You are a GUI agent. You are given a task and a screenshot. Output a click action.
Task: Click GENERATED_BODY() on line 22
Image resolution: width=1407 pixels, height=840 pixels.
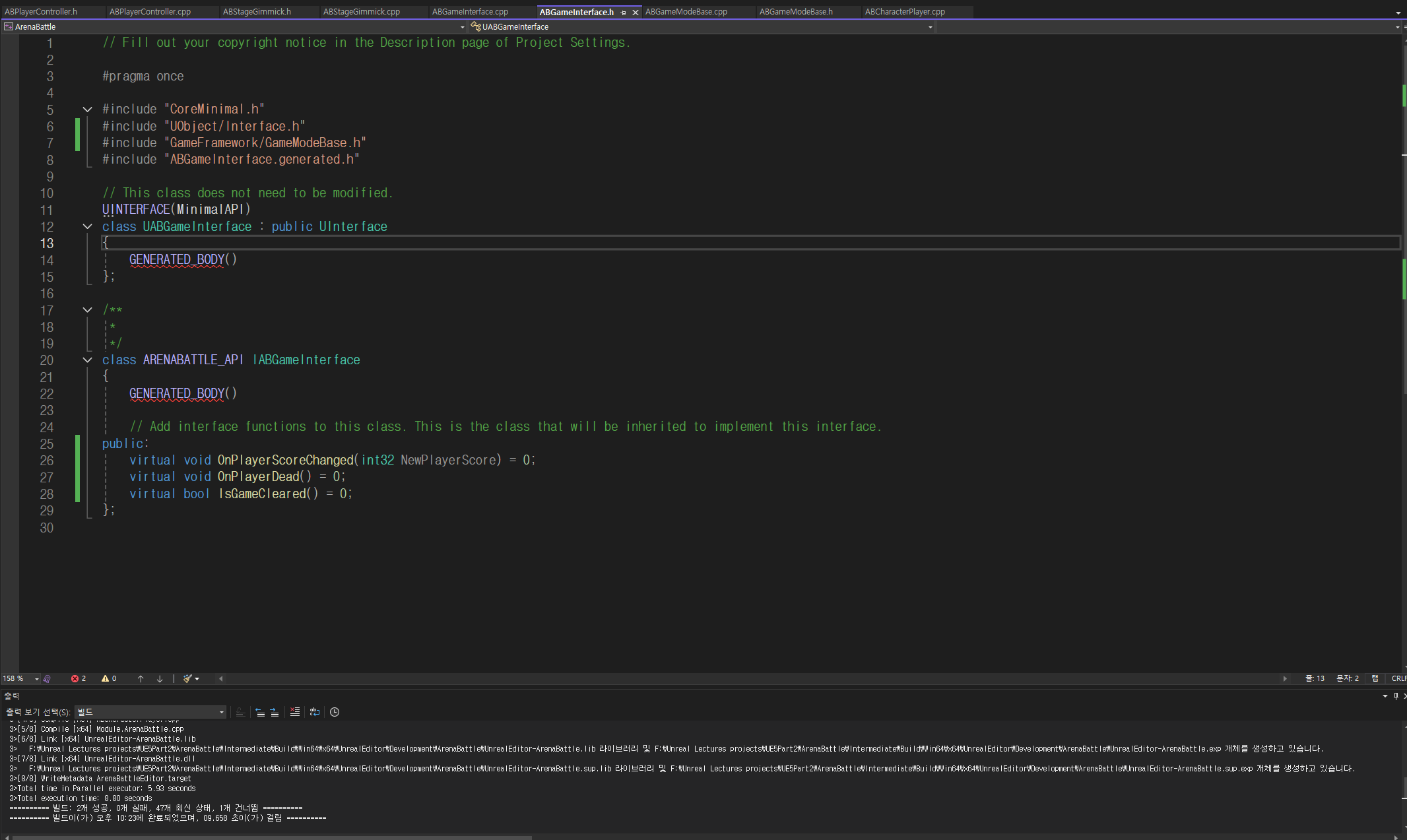[x=183, y=393]
